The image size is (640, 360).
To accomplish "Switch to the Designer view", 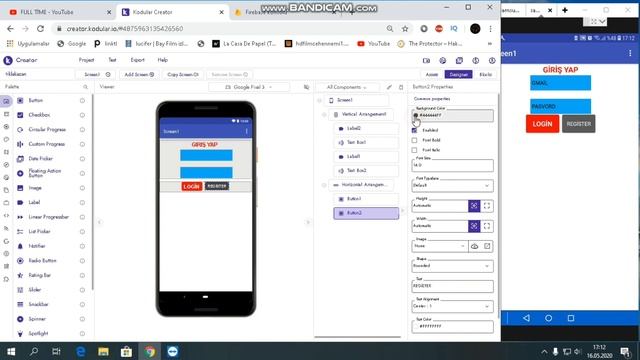I will click(459, 74).
